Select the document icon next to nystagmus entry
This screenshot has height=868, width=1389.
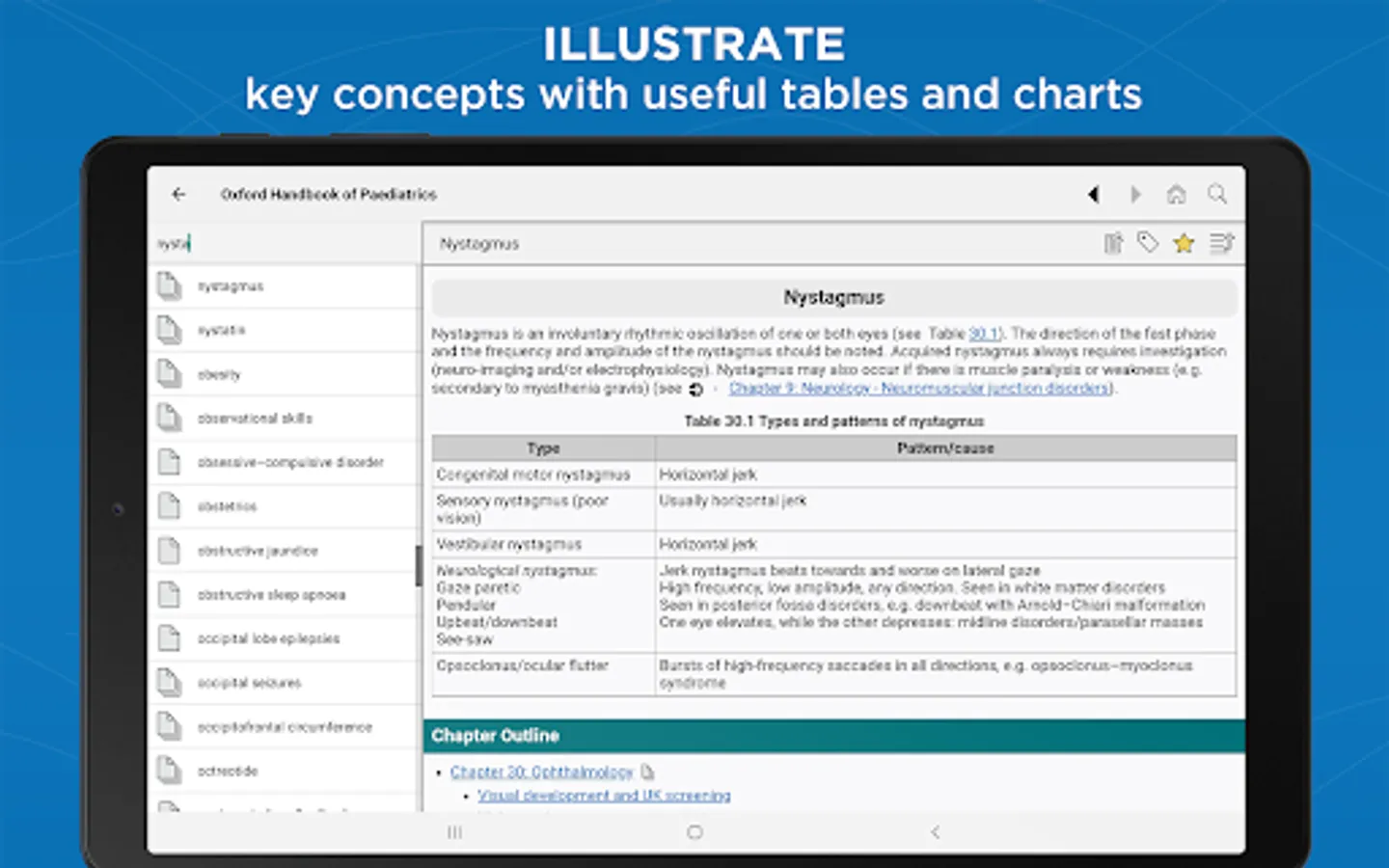(169, 285)
